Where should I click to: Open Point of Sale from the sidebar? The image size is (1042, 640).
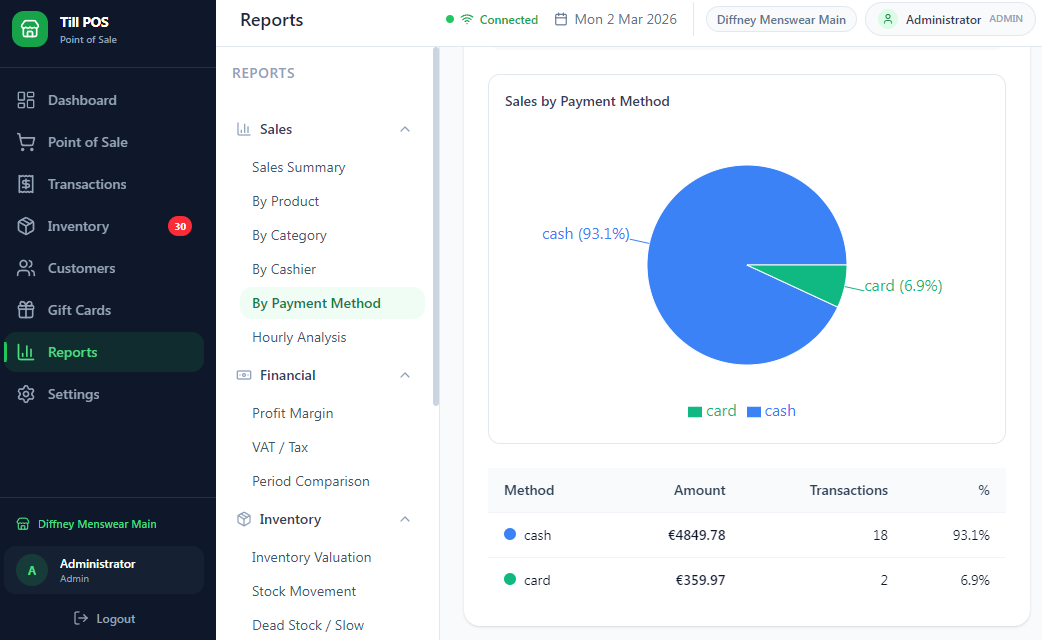pyautogui.click(x=27, y=142)
